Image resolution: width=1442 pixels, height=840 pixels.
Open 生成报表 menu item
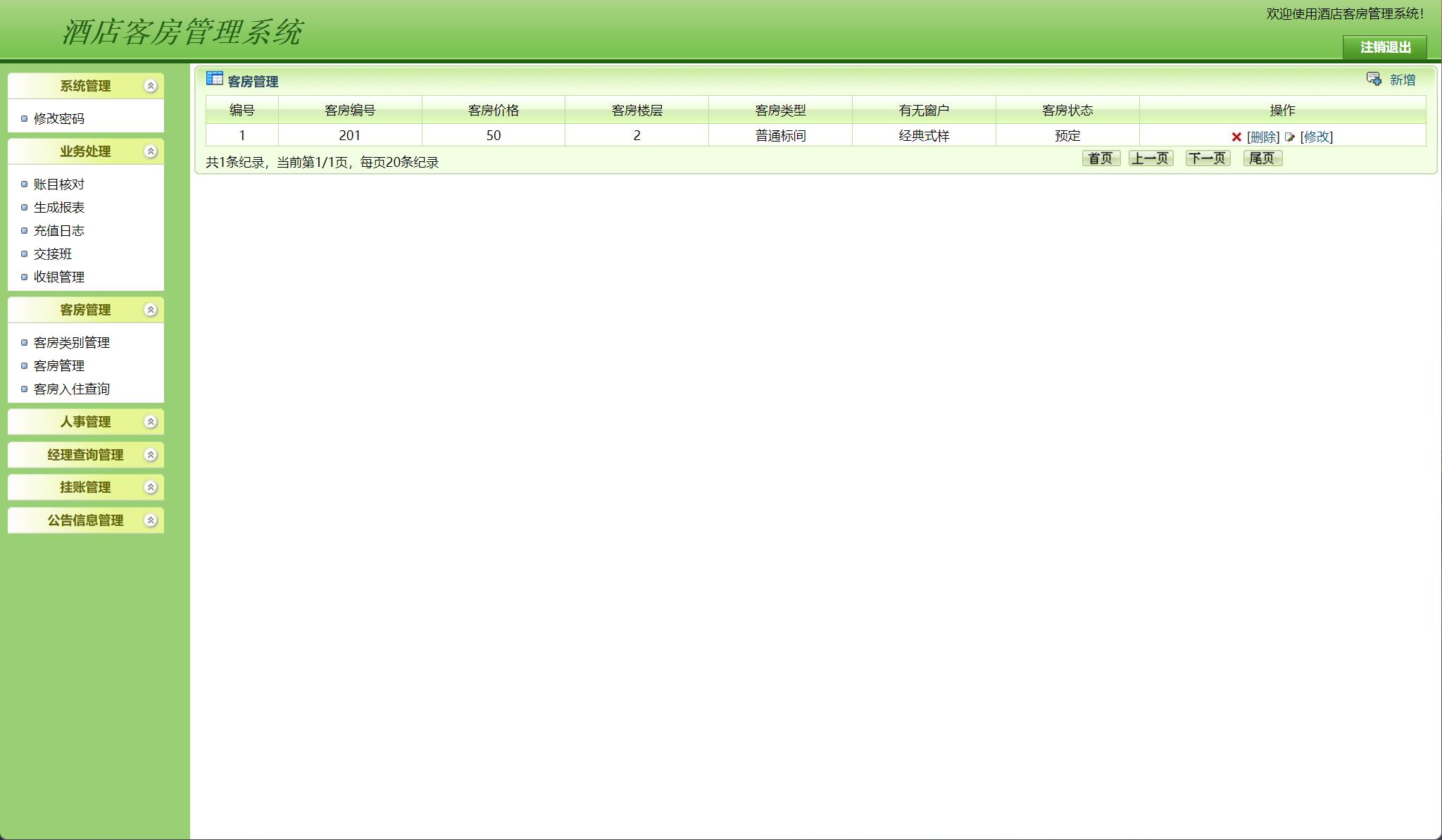59,208
